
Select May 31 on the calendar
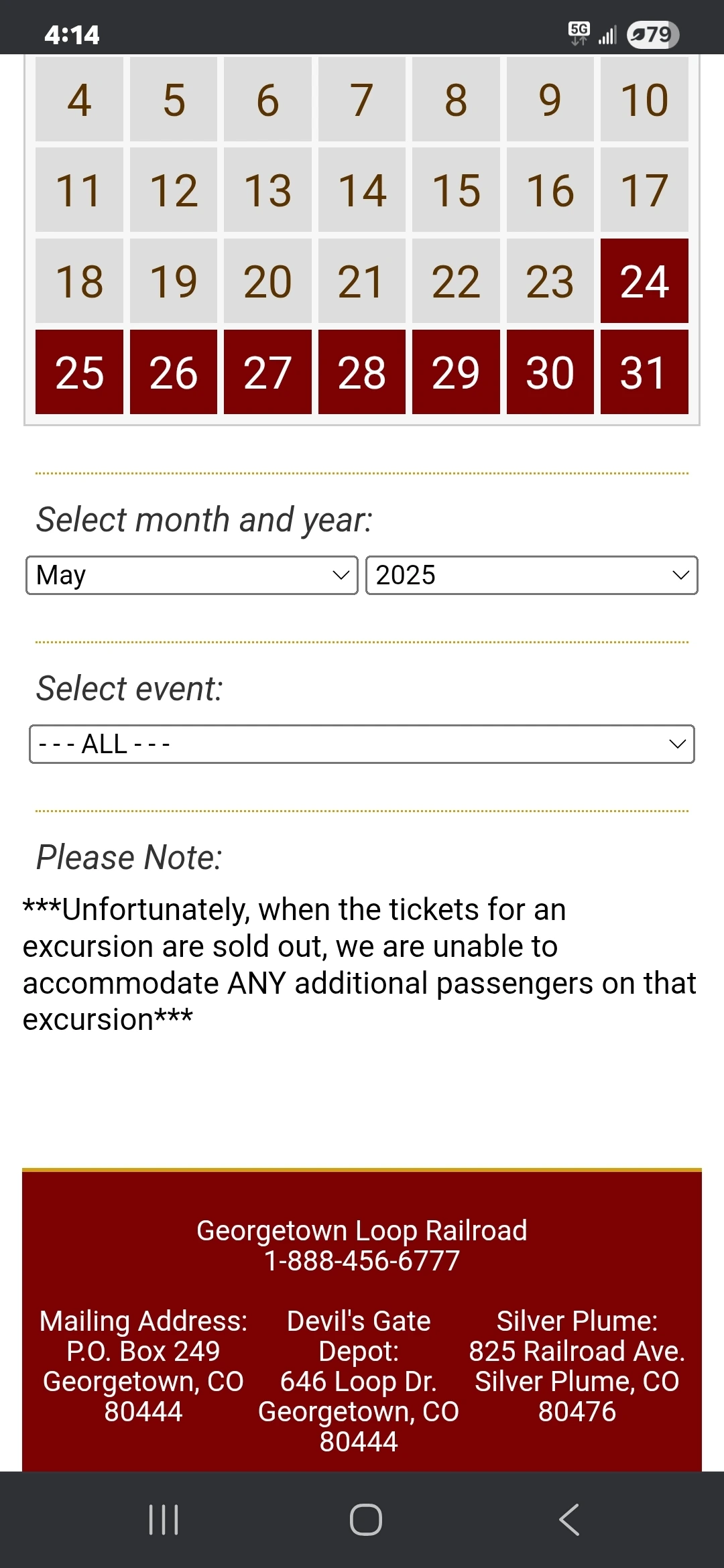(x=644, y=372)
